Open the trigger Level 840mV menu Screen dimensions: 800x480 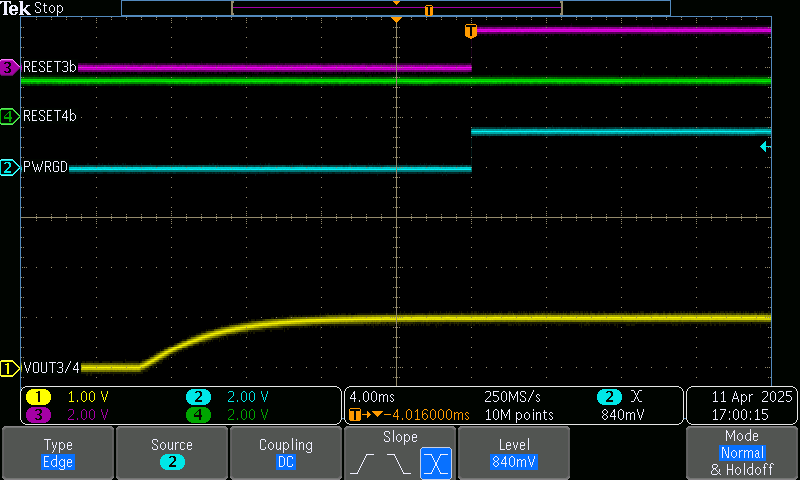tap(515, 453)
